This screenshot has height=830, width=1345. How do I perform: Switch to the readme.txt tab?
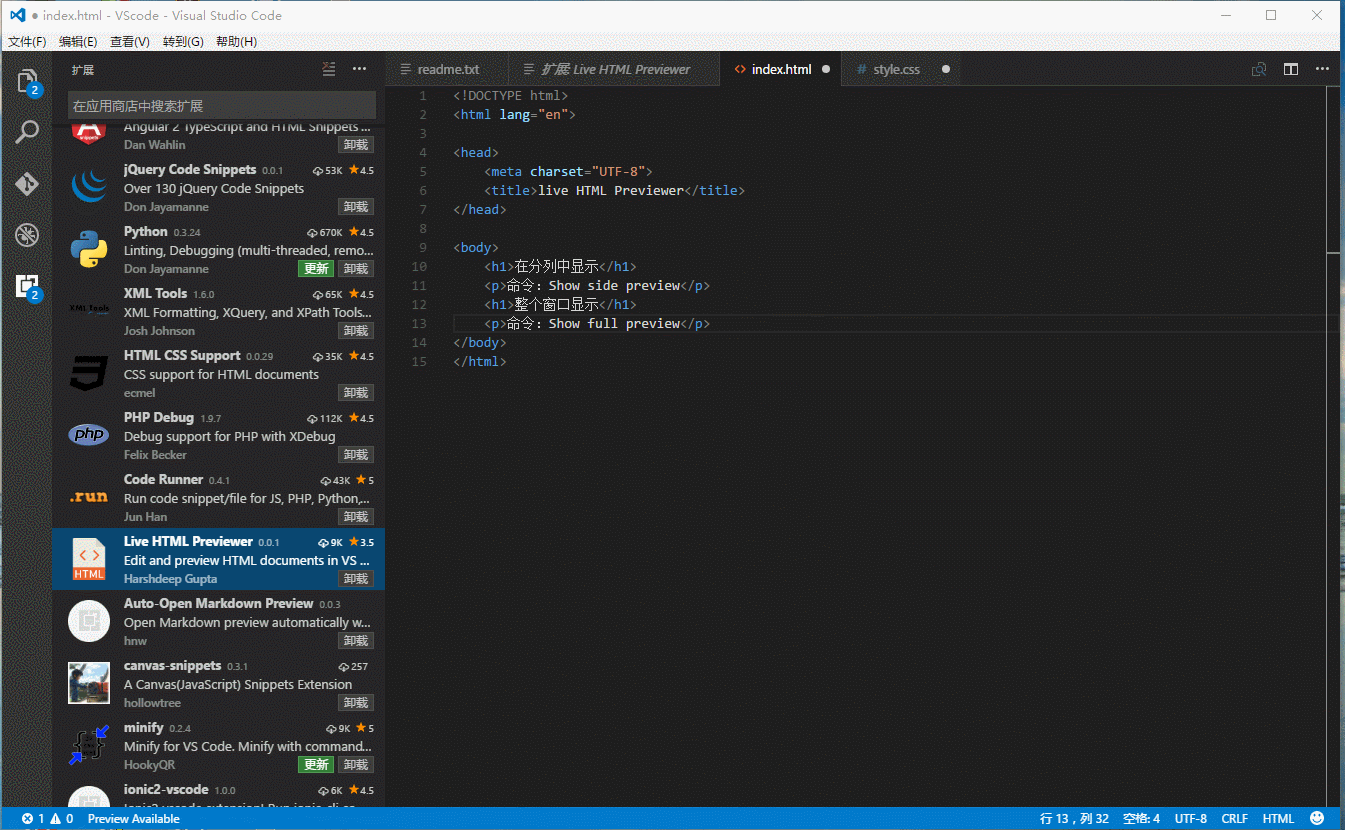click(x=448, y=69)
